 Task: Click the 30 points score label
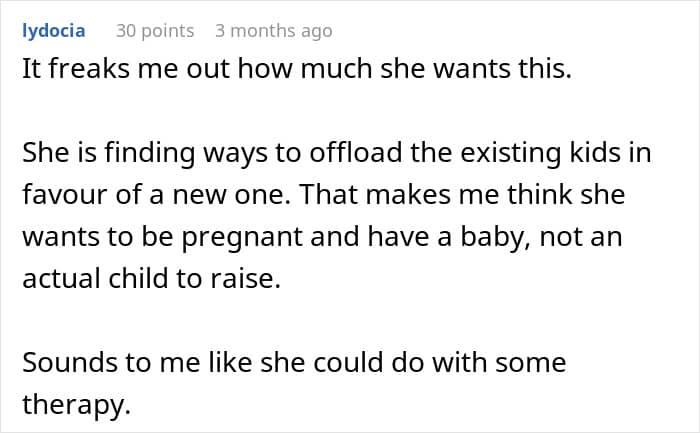coord(155,31)
